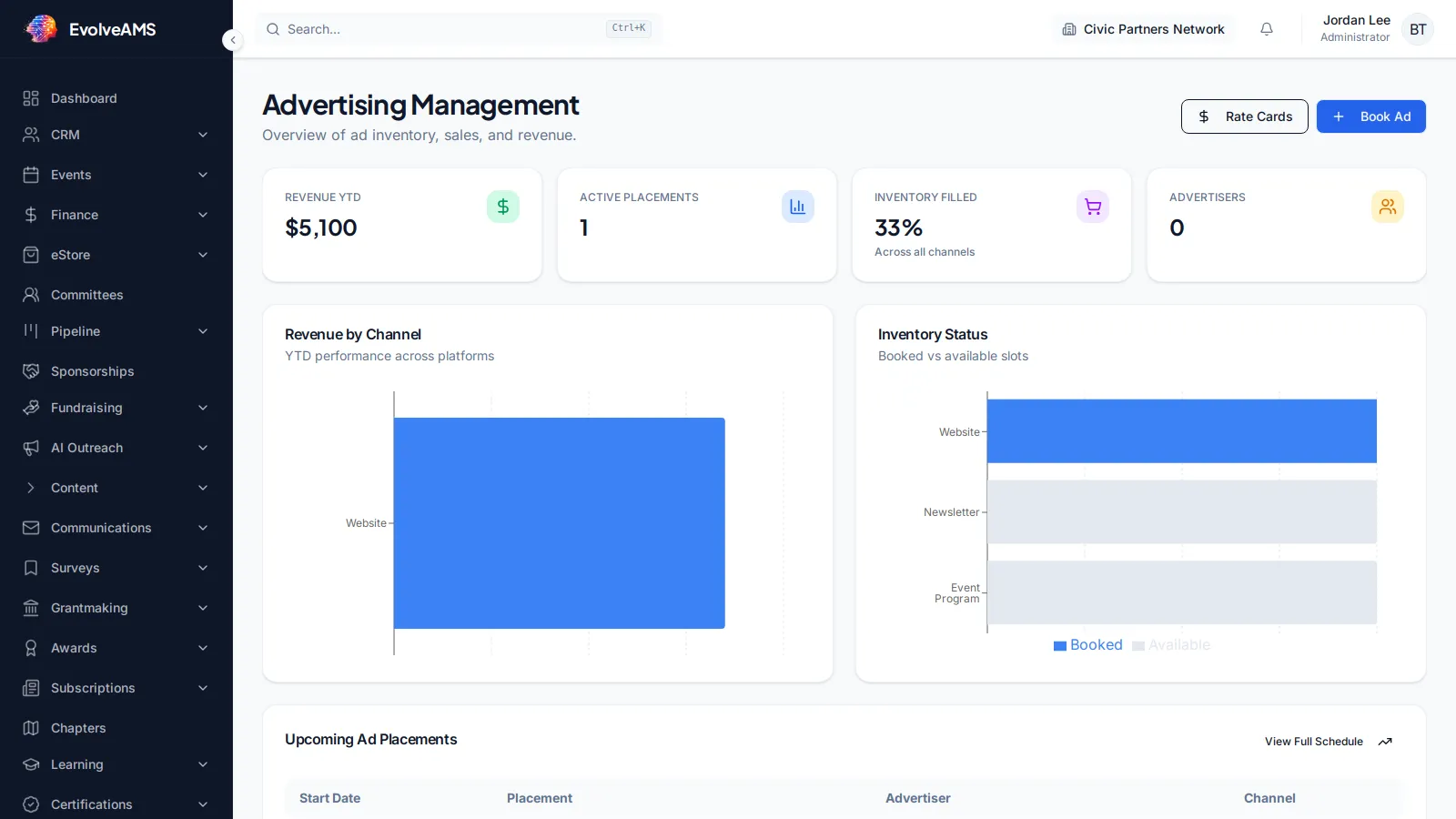1456x819 pixels.
Task: Click the Subscriptions newspaper icon
Action: [x=31, y=688]
